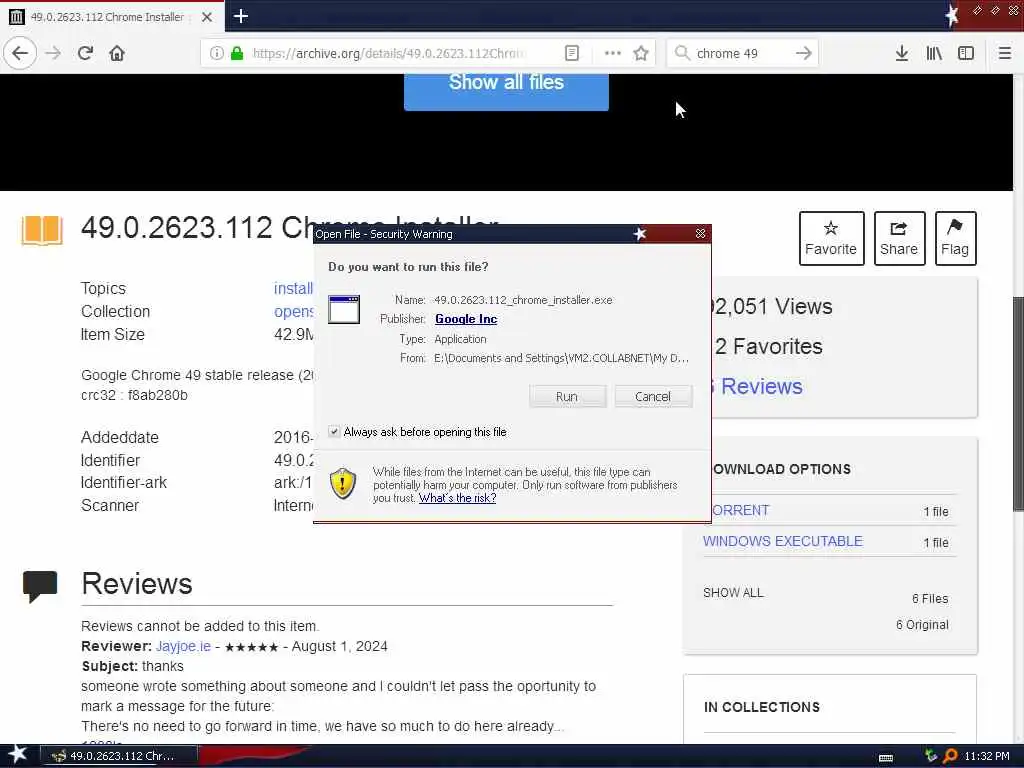Viewport: 1024px width, 768px height.
Task: Click the orange magnifier tray icon
Action: [950, 756]
